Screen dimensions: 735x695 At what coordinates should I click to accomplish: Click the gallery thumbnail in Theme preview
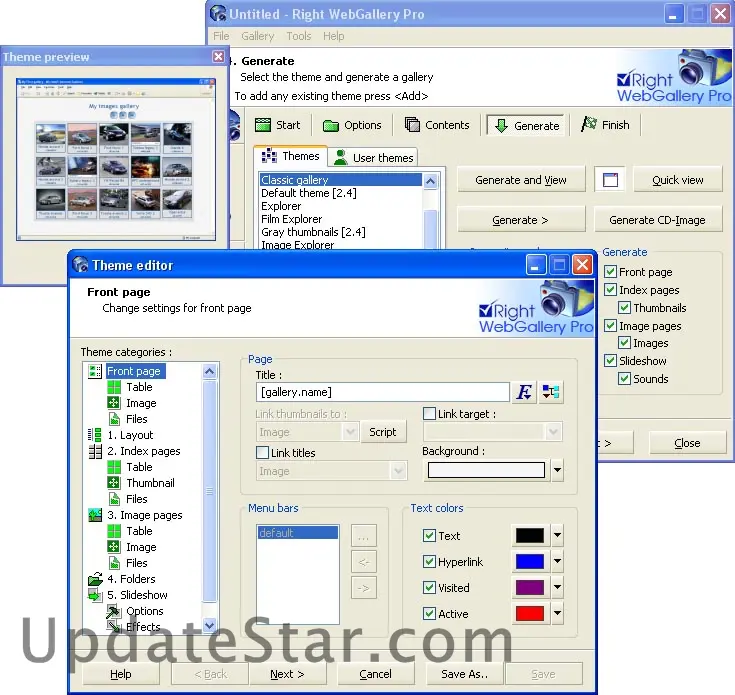(x=116, y=159)
